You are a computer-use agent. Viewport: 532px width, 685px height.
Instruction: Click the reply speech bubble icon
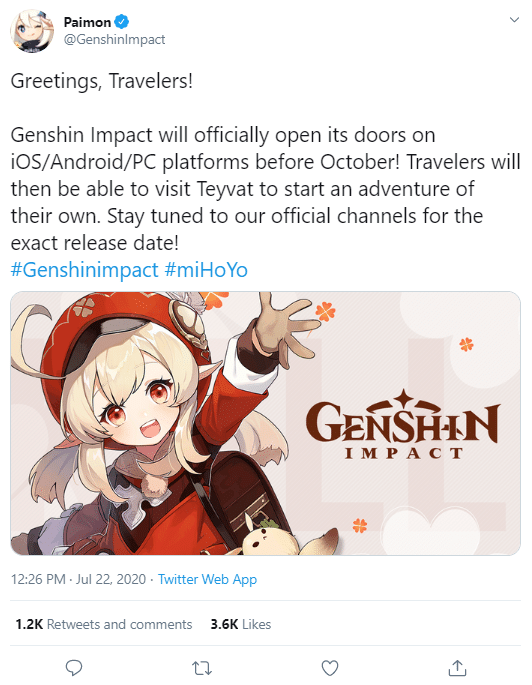pos(74,668)
